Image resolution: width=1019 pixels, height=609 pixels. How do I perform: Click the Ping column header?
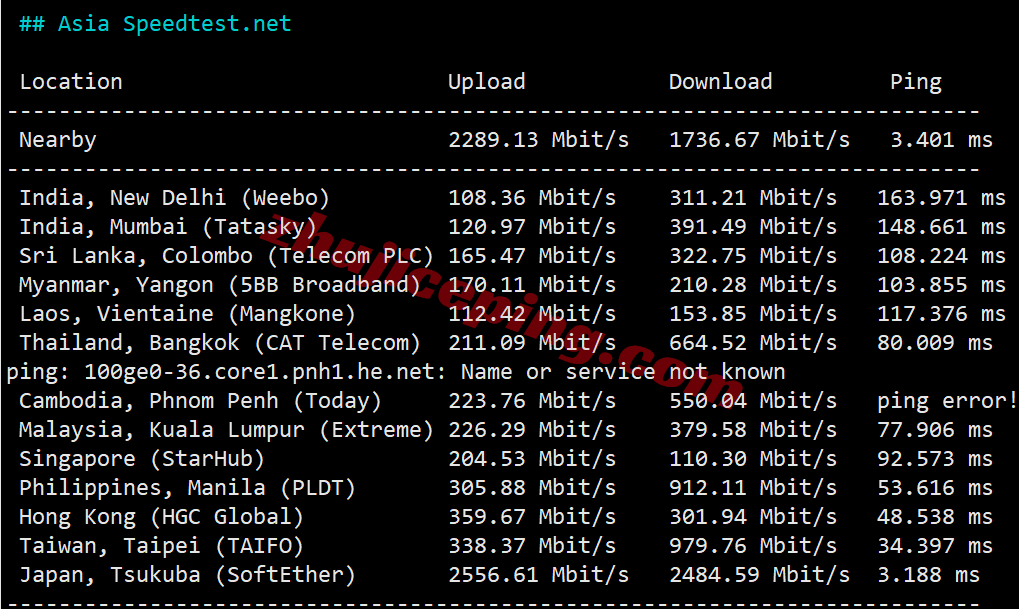click(915, 82)
